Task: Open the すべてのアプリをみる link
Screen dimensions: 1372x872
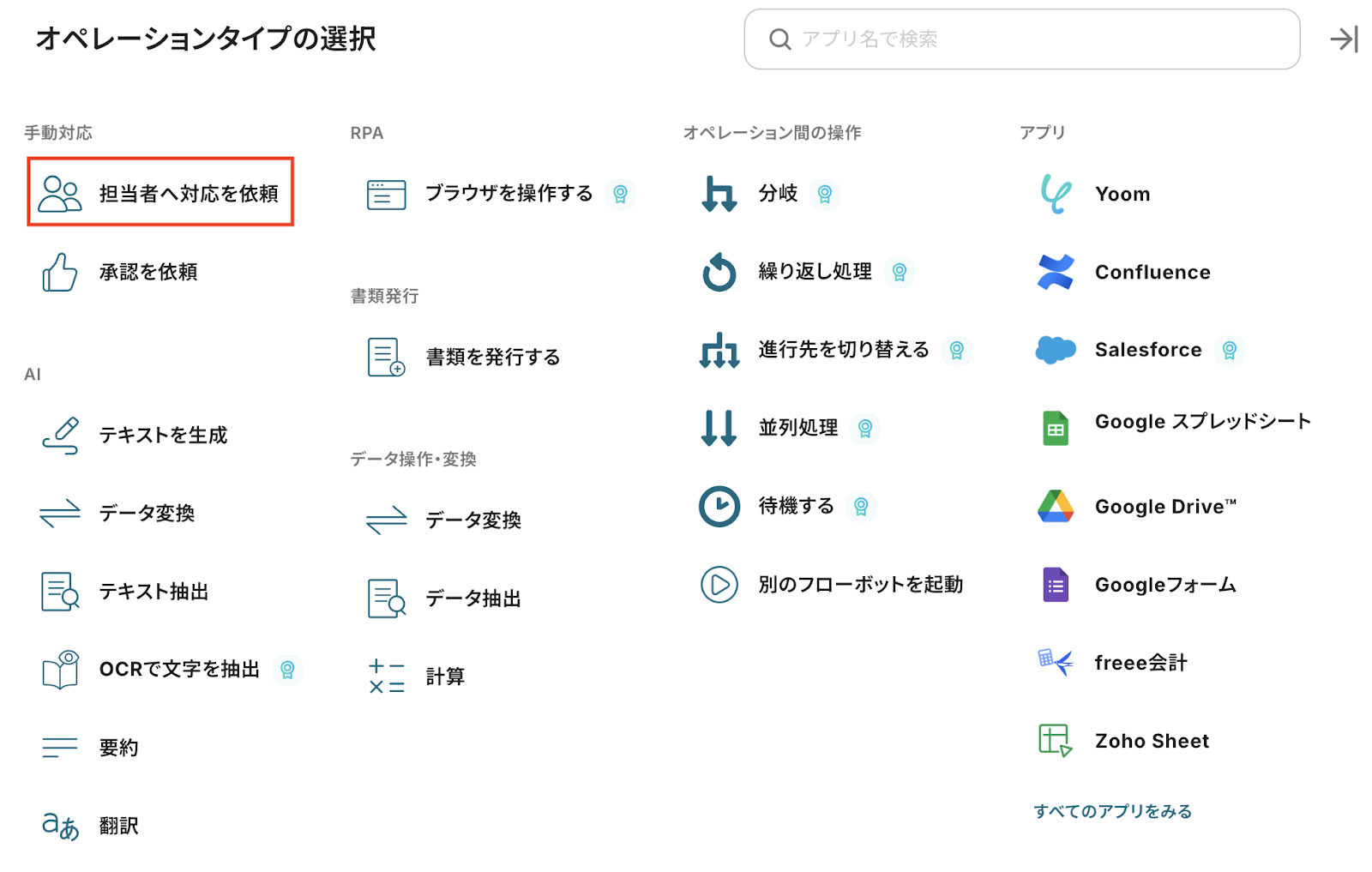Action: (x=1112, y=811)
